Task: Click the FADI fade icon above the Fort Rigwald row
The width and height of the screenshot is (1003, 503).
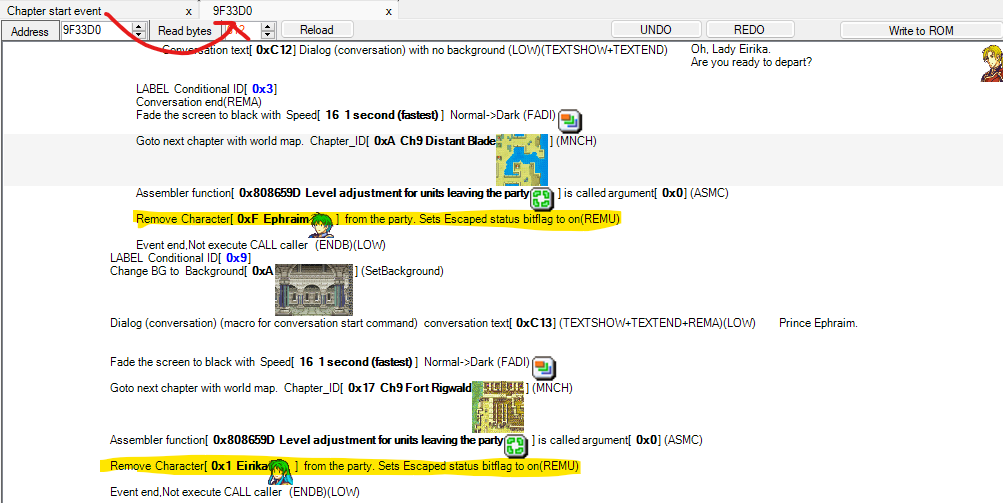Action: 544,367
